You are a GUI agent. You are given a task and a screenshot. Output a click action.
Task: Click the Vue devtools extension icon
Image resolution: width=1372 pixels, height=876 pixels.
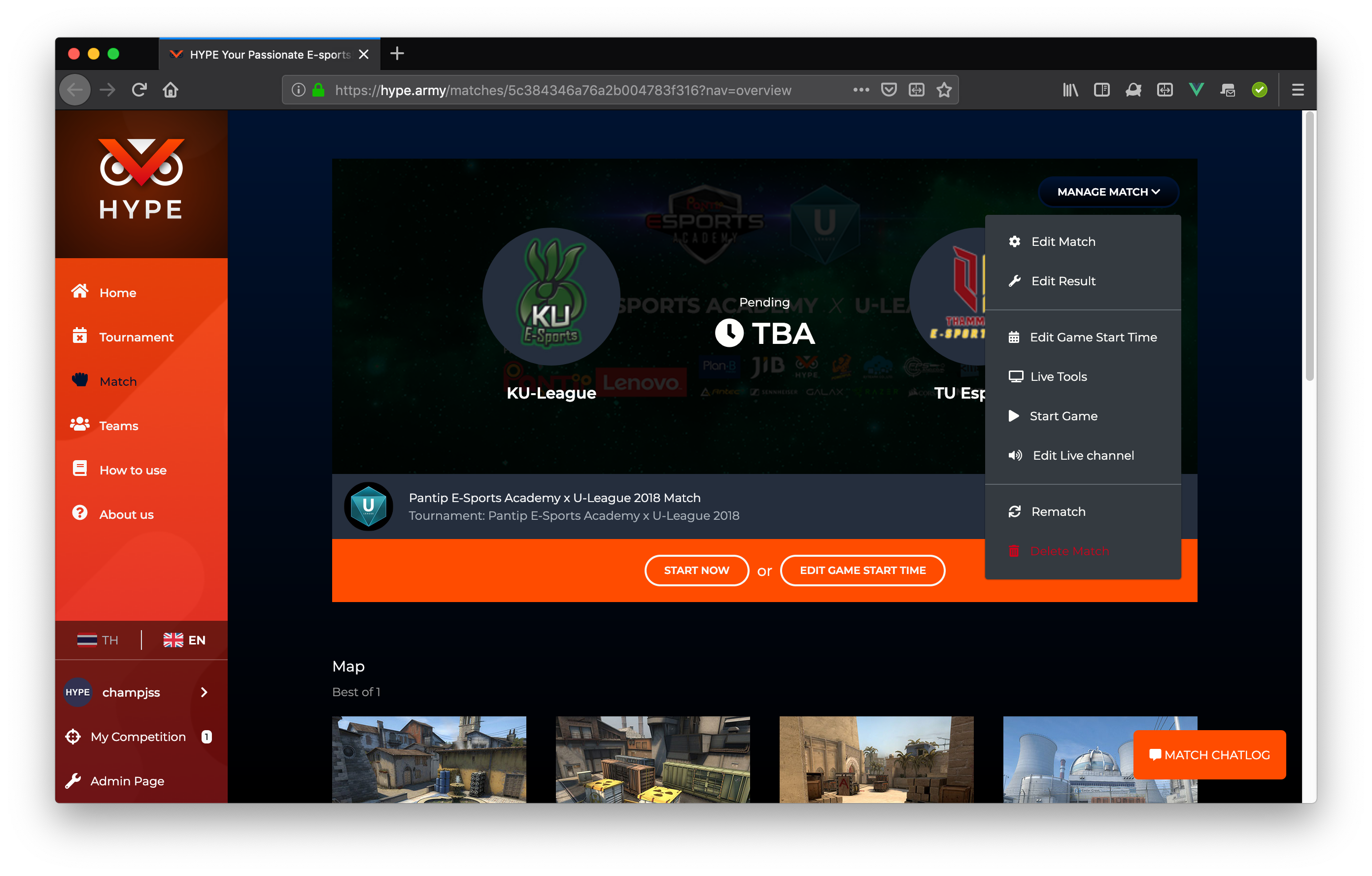point(1196,90)
